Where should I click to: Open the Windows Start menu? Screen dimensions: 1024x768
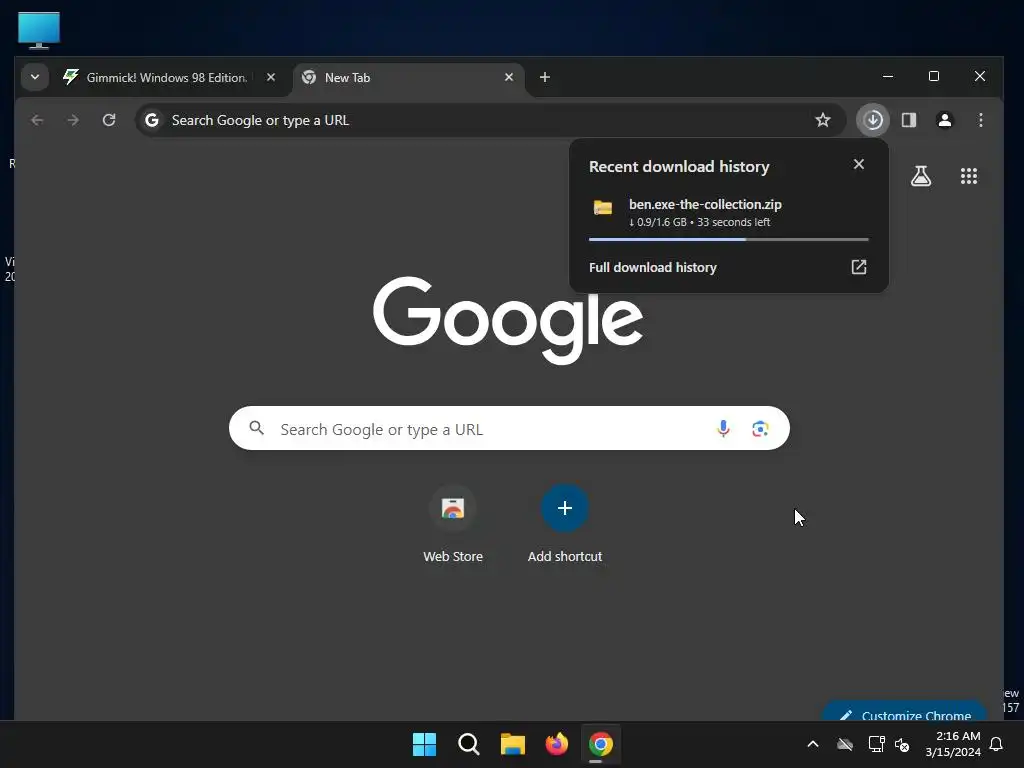click(x=424, y=744)
